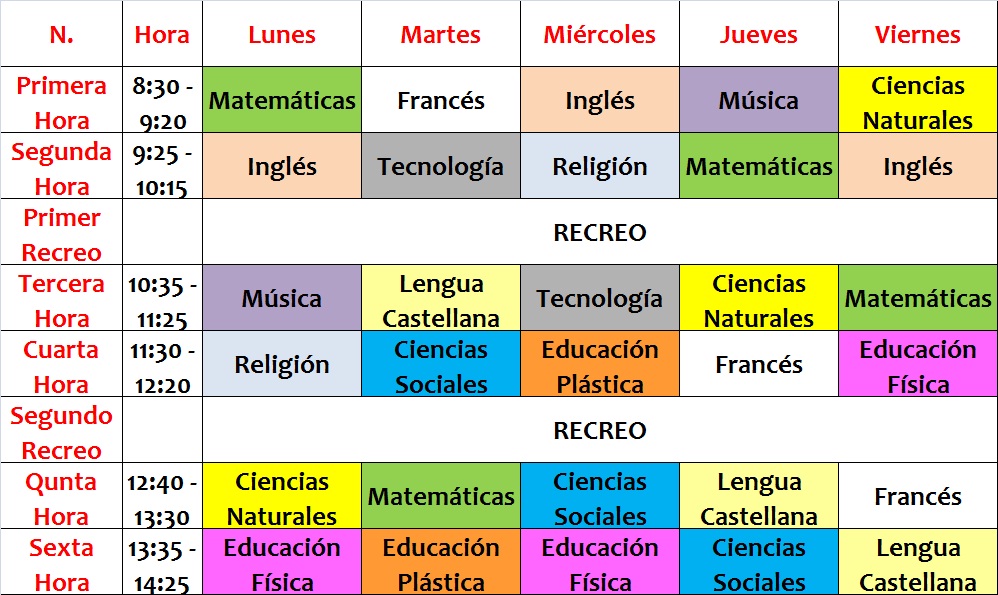This screenshot has width=998, height=595.
Task: Select the Lunes column header
Action: click(282, 34)
